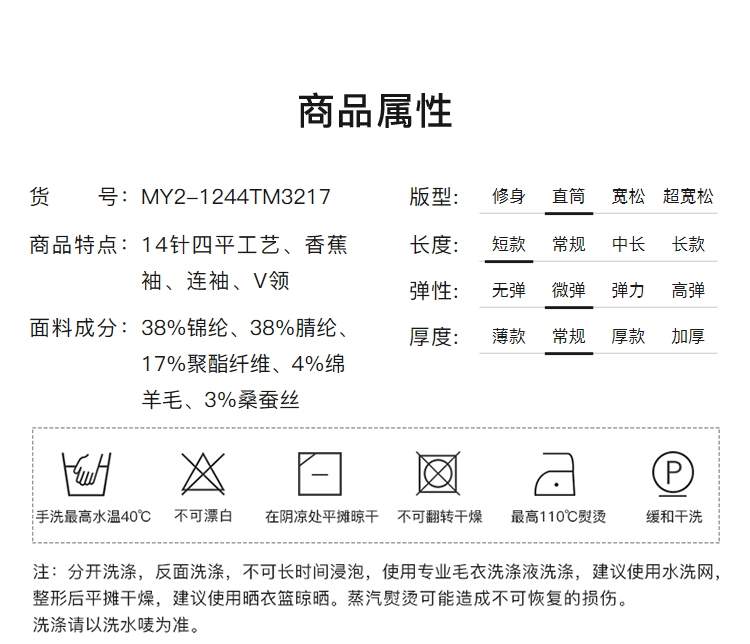Select the 修身 fit option

[508, 196]
